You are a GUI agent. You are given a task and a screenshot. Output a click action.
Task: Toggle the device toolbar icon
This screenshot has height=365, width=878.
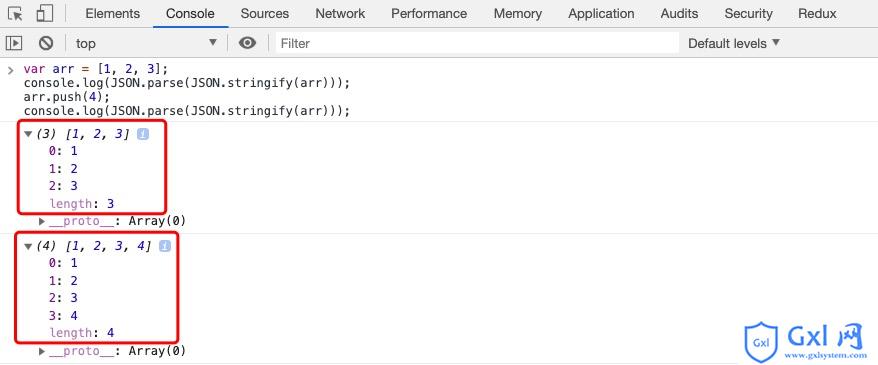pyautogui.click(x=44, y=13)
